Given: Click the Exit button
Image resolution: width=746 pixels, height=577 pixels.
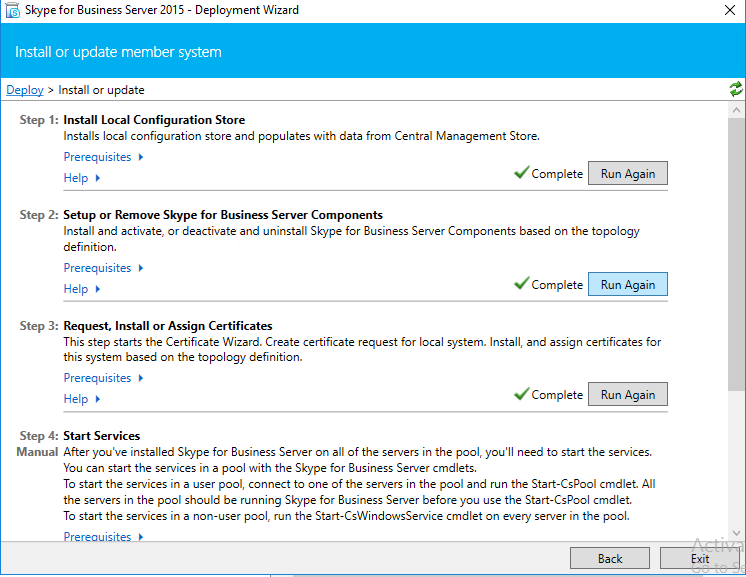Looking at the screenshot, I should [700, 558].
